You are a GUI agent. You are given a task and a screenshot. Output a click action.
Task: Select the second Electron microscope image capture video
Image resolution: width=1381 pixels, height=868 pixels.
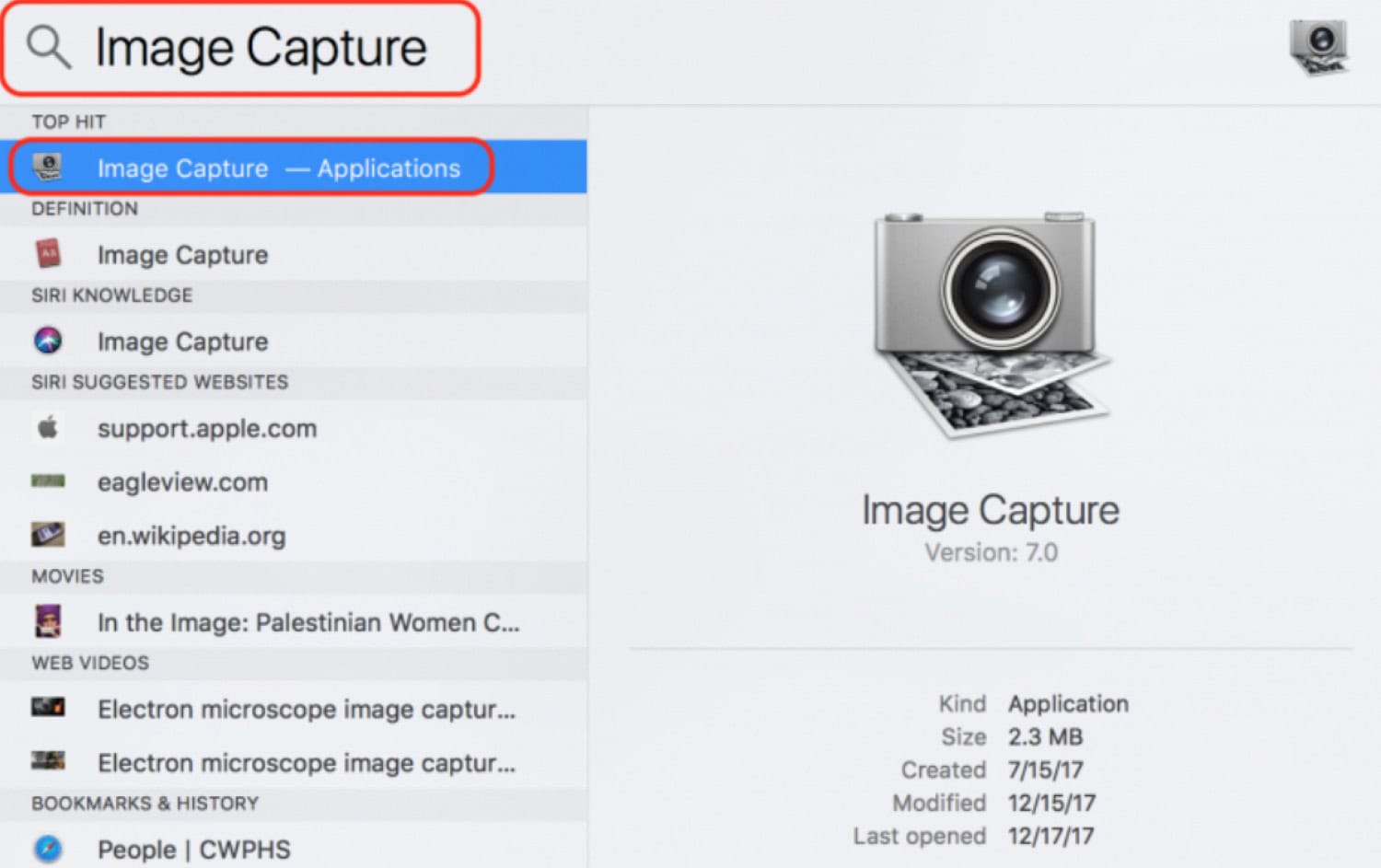[x=294, y=762]
